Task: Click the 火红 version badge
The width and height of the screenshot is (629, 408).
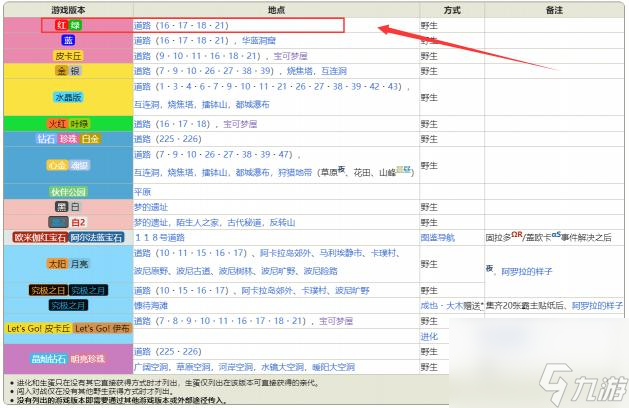Action: pos(57,124)
